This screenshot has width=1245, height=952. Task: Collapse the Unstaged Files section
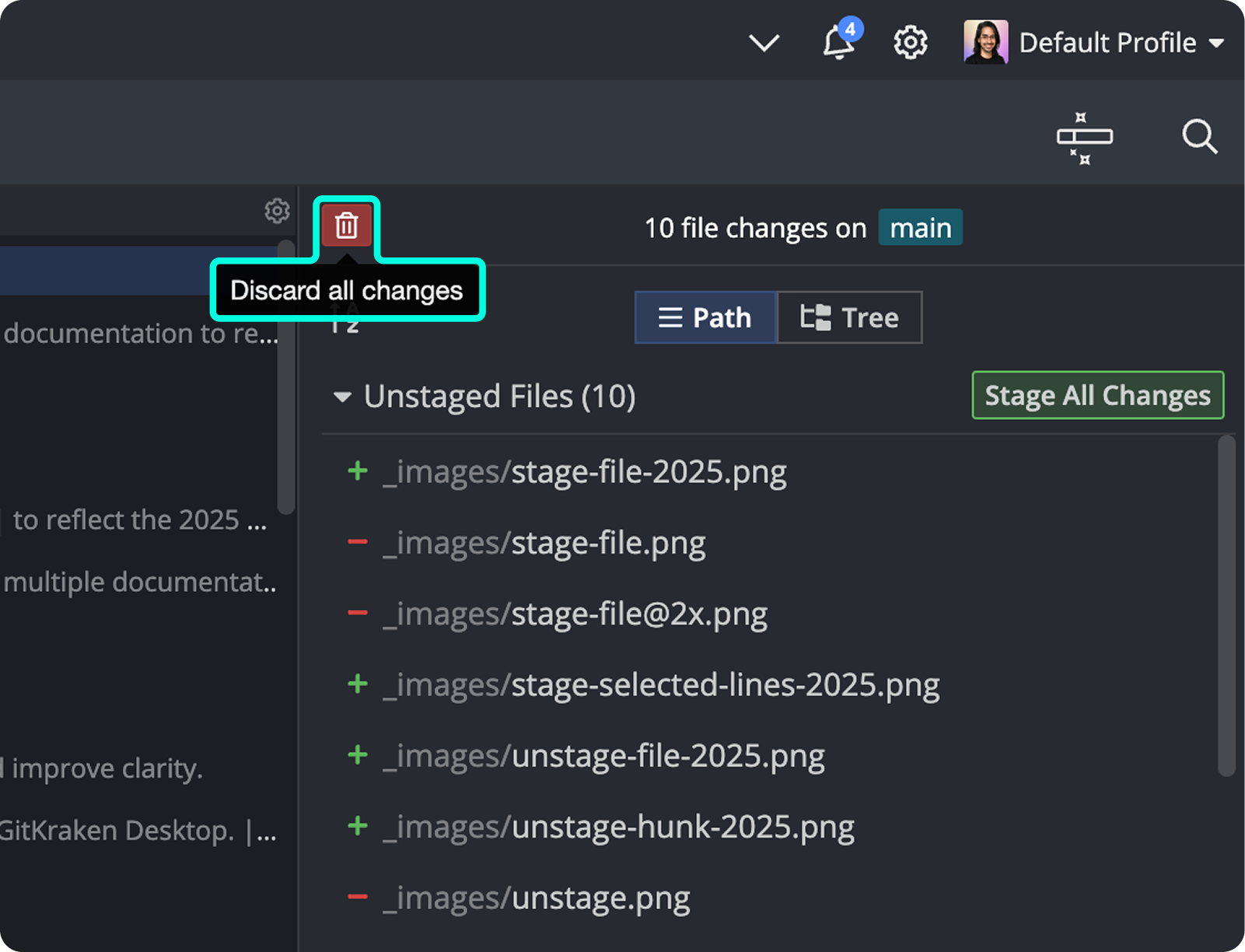(341, 397)
